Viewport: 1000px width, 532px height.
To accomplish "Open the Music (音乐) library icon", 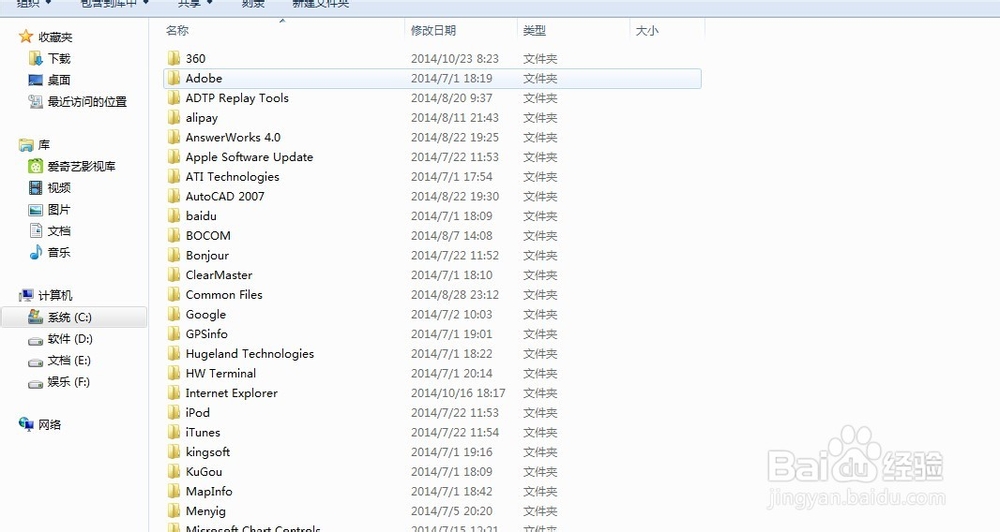I will (x=36, y=253).
